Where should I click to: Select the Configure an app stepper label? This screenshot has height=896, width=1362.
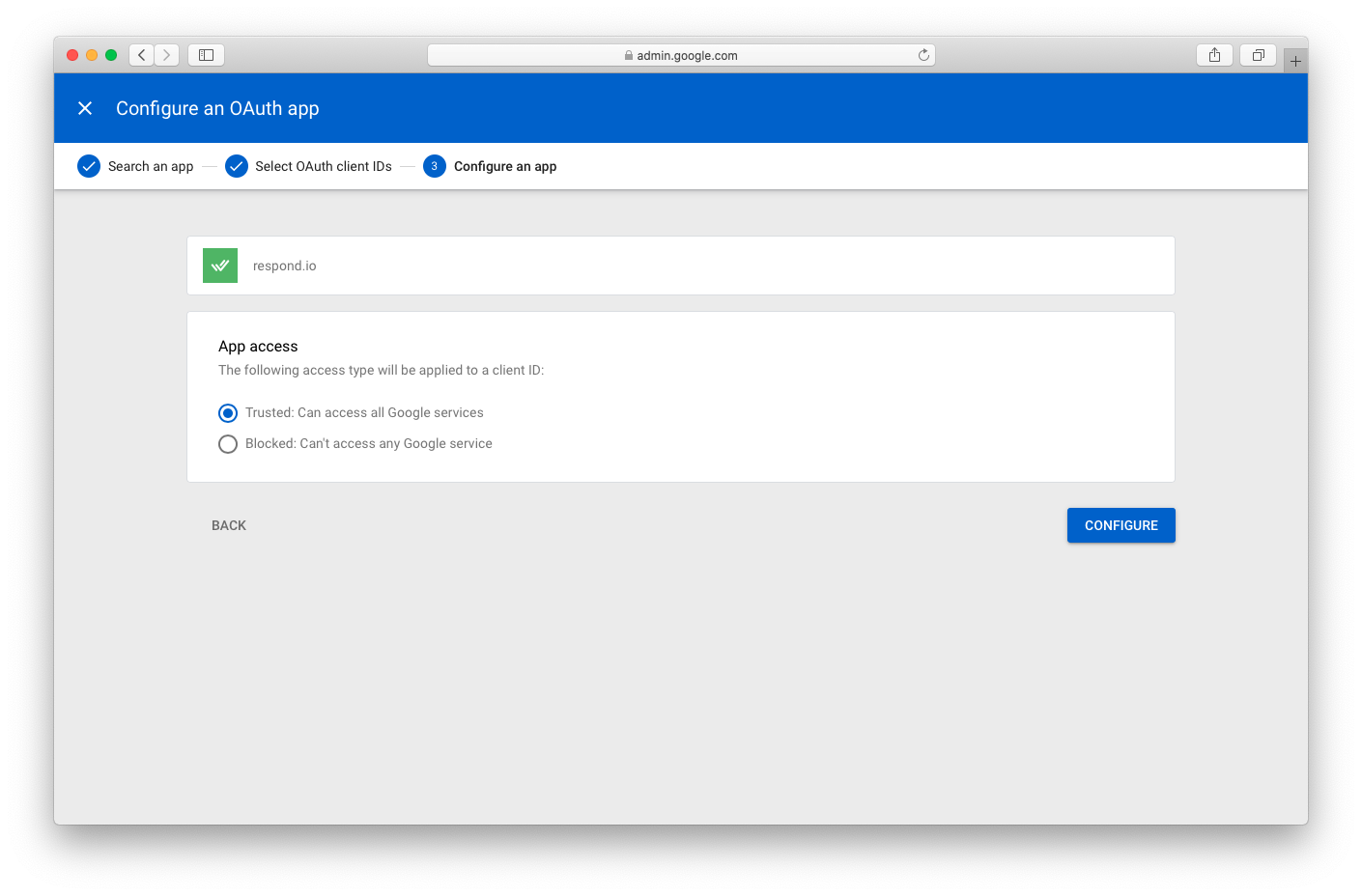504,166
